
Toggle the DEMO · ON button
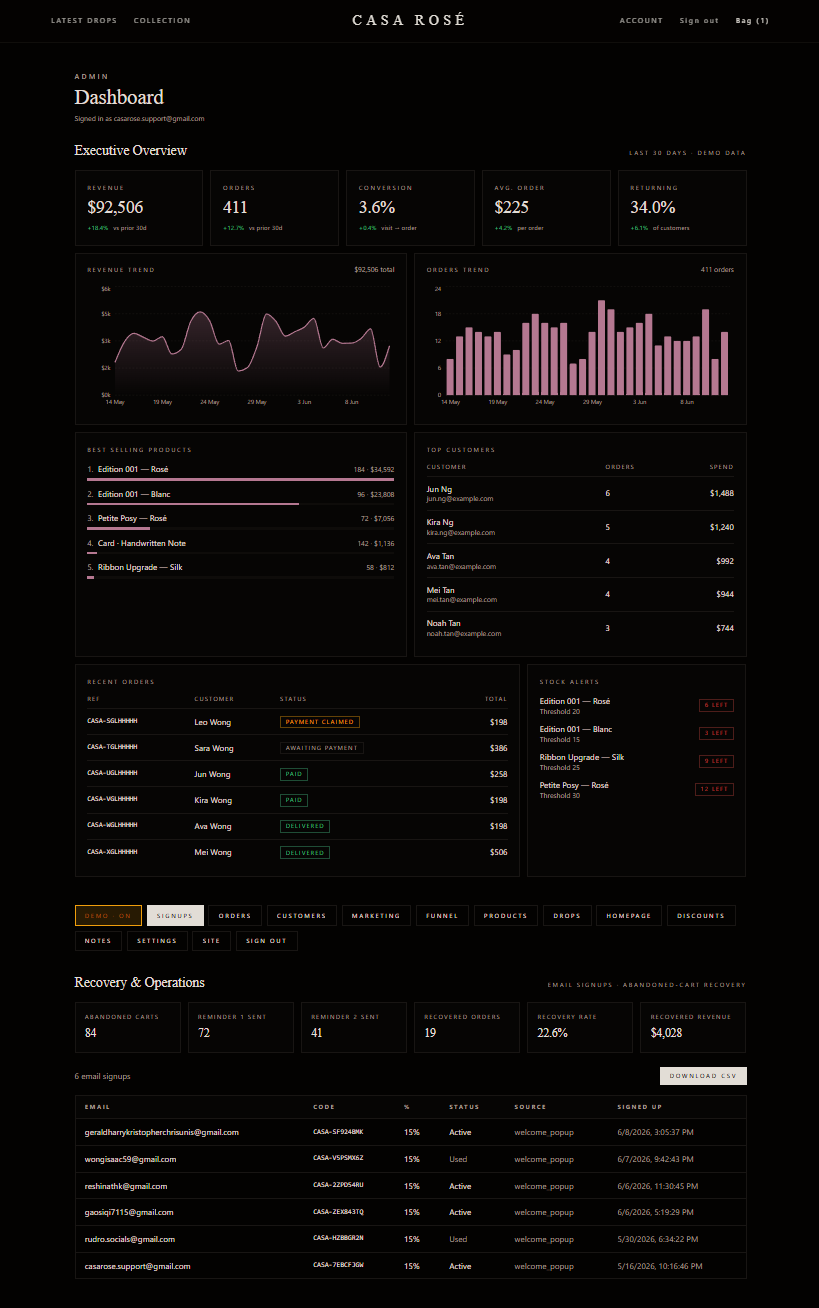tap(109, 916)
